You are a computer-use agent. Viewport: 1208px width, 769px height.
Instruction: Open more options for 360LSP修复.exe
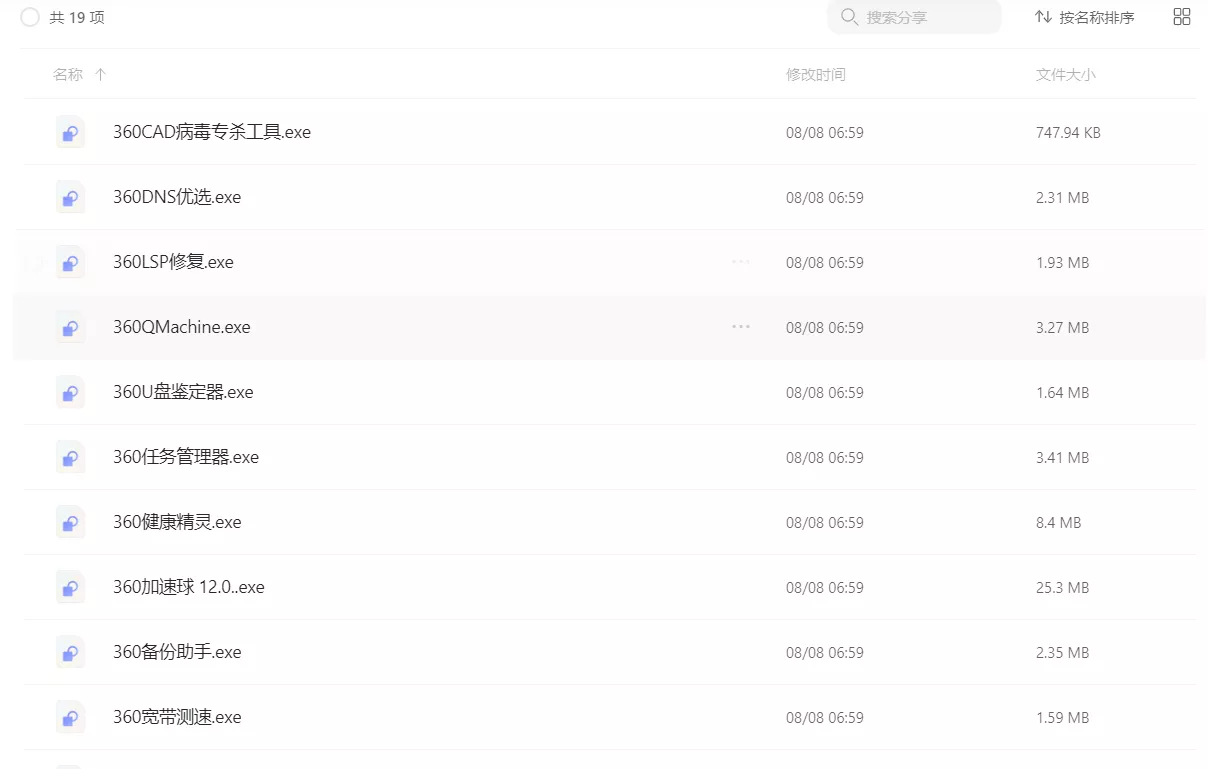point(741,262)
